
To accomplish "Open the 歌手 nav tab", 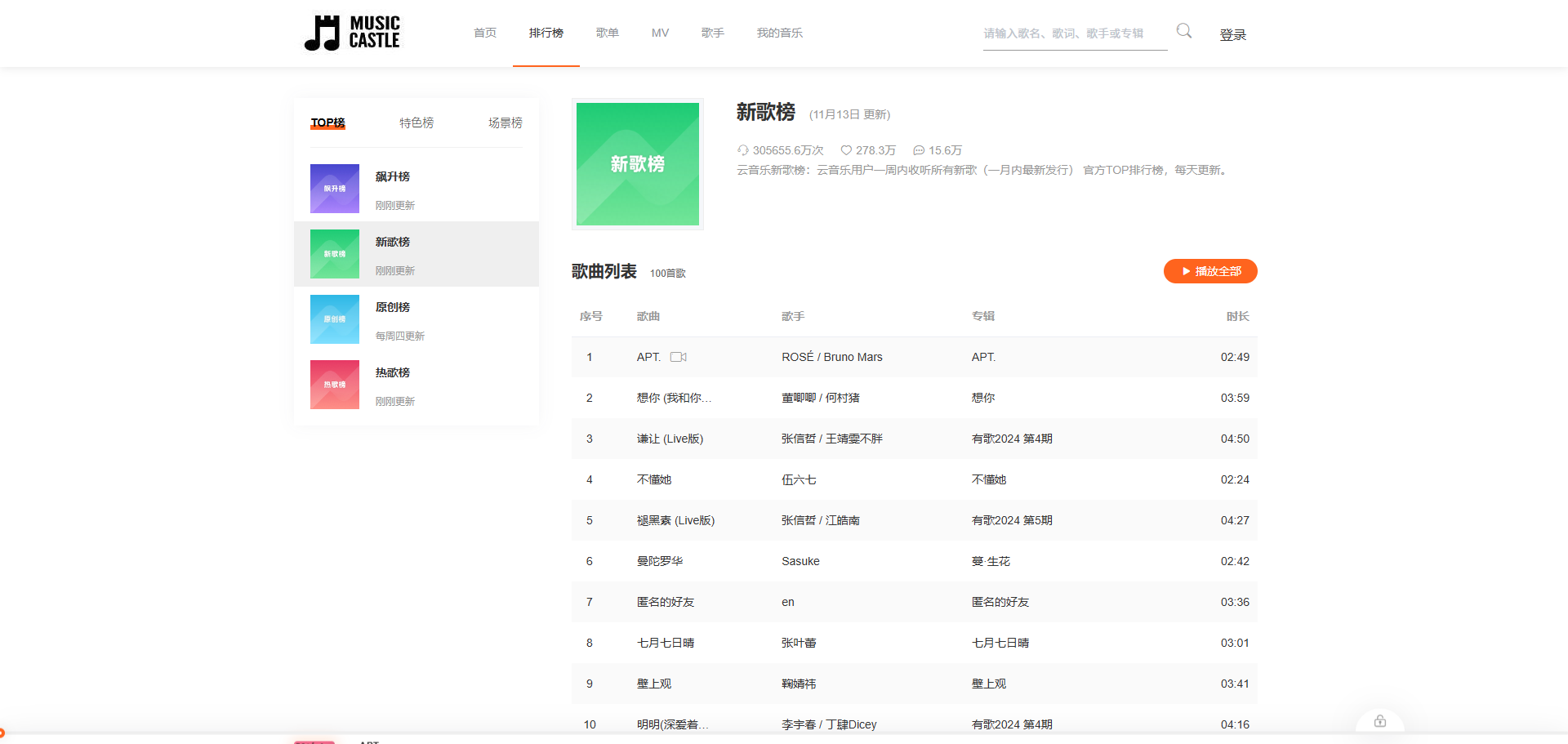I will click(713, 33).
